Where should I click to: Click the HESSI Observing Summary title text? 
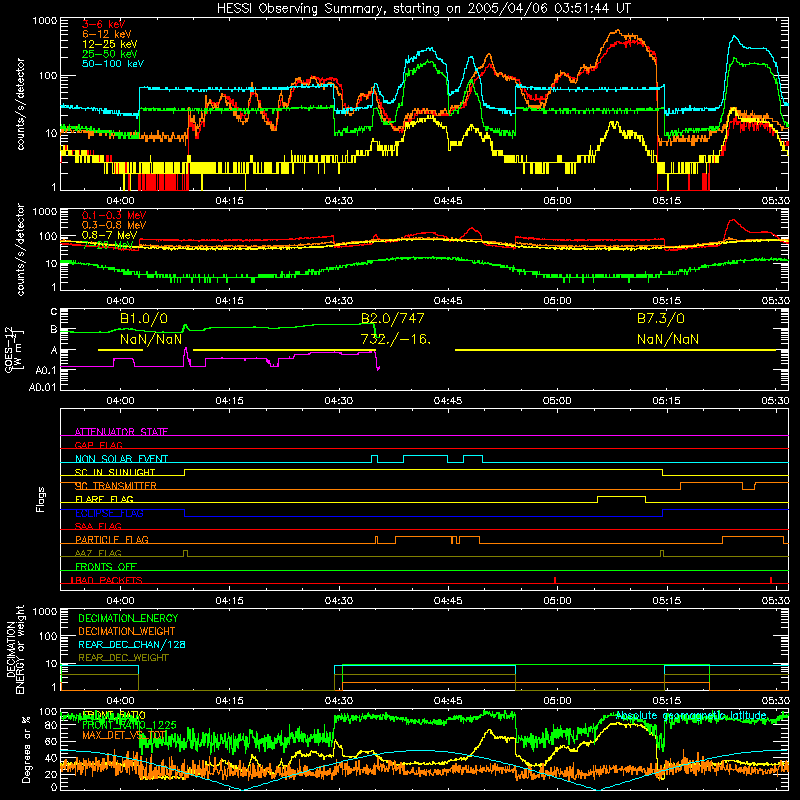423,9
